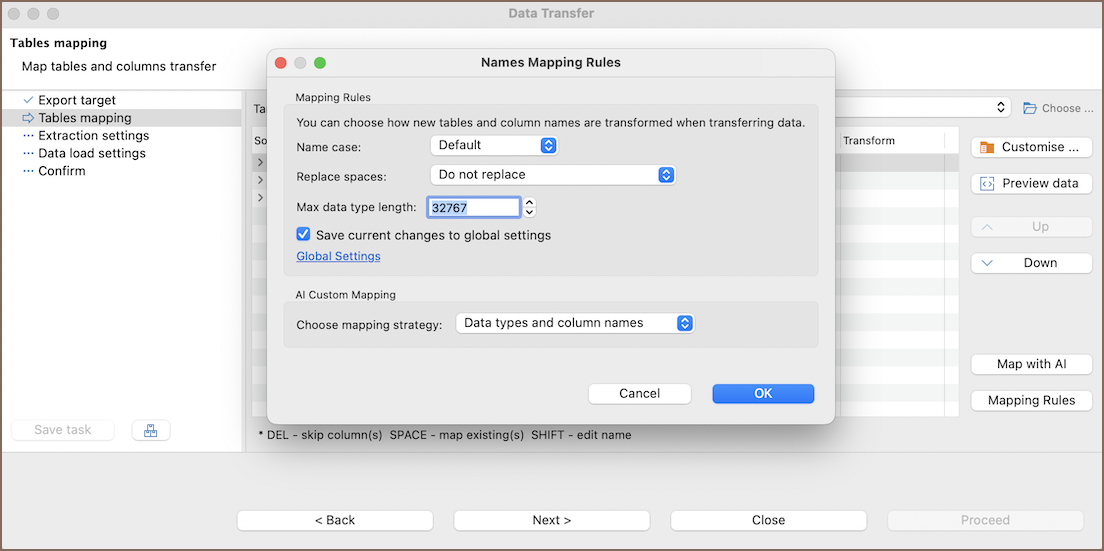Open the Name case dropdown
The height and width of the screenshot is (551, 1104).
tap(493, 145)
